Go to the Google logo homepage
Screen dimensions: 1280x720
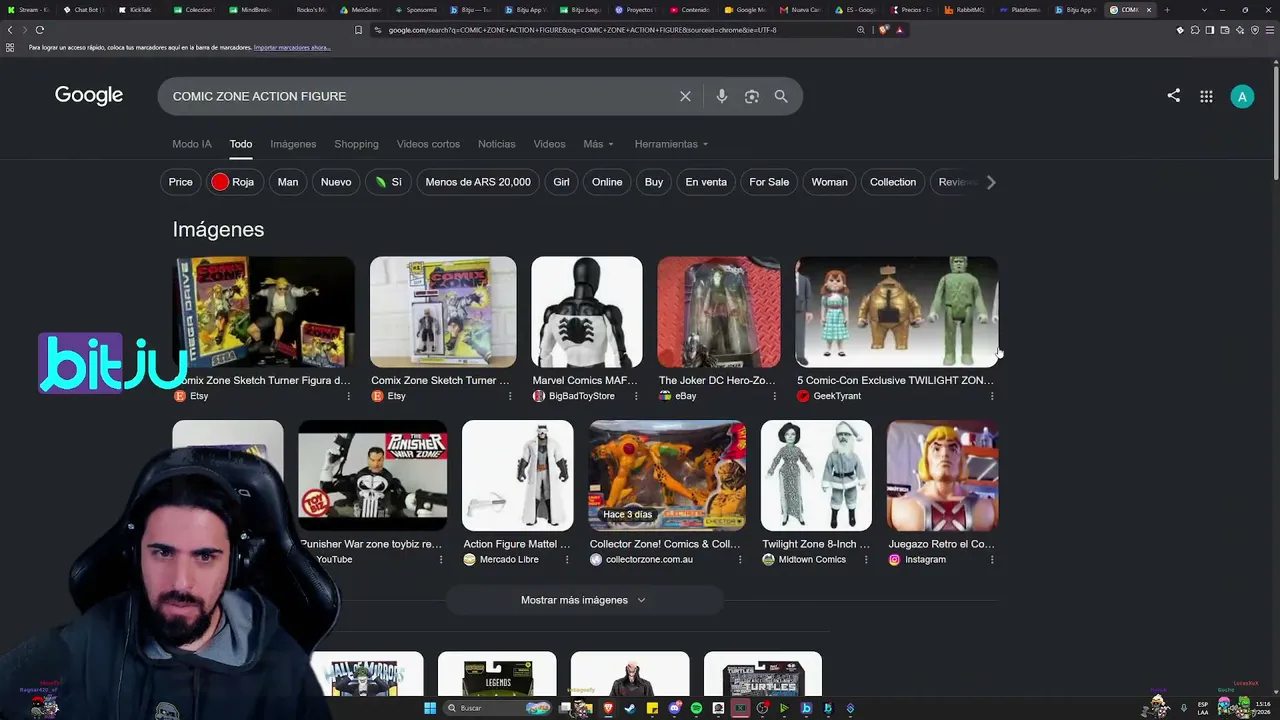tap(89, 95)
